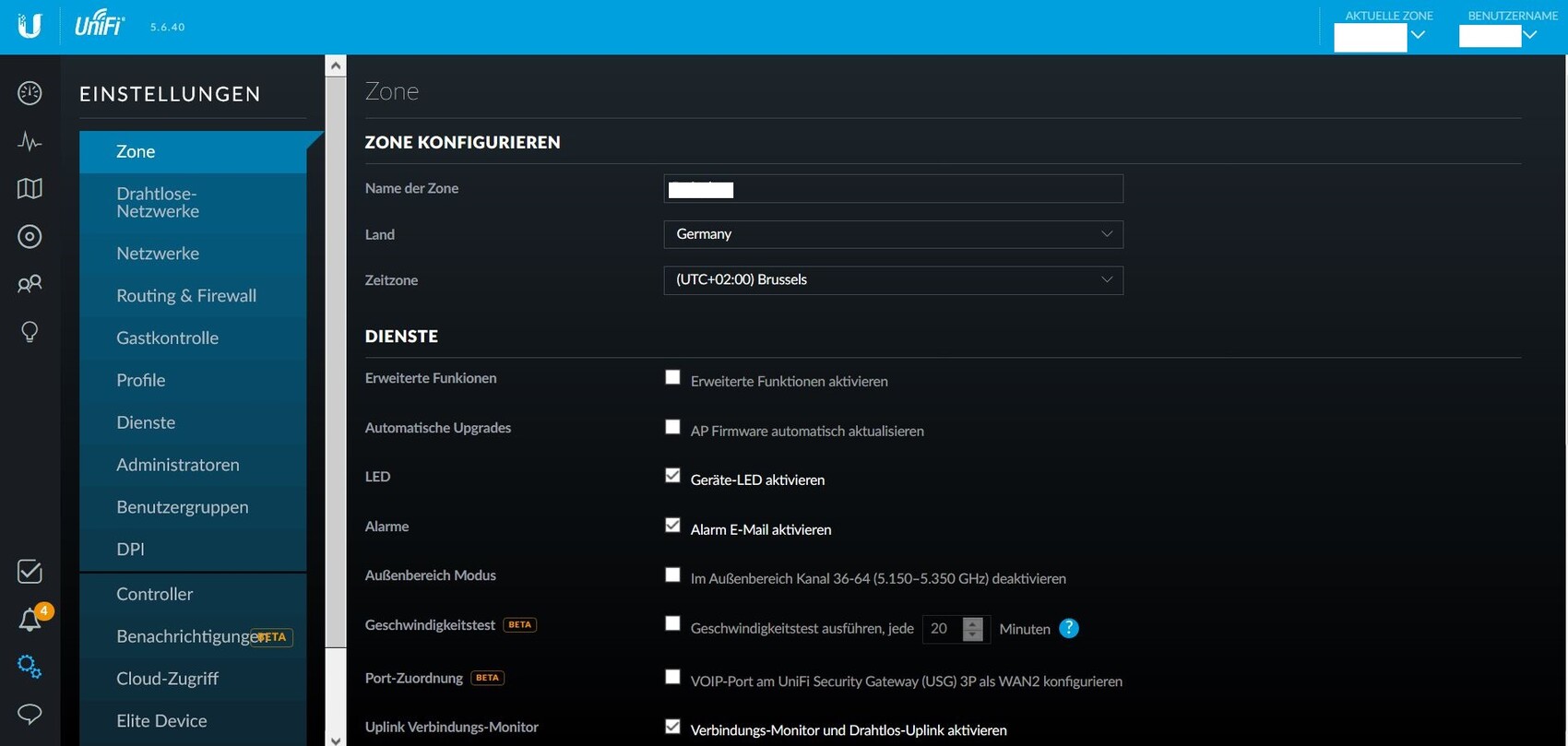The width and height of the screenshot is (1568, 746).
Task: Open the Land dropdown showing Germany
Action: tap(893, 234)
